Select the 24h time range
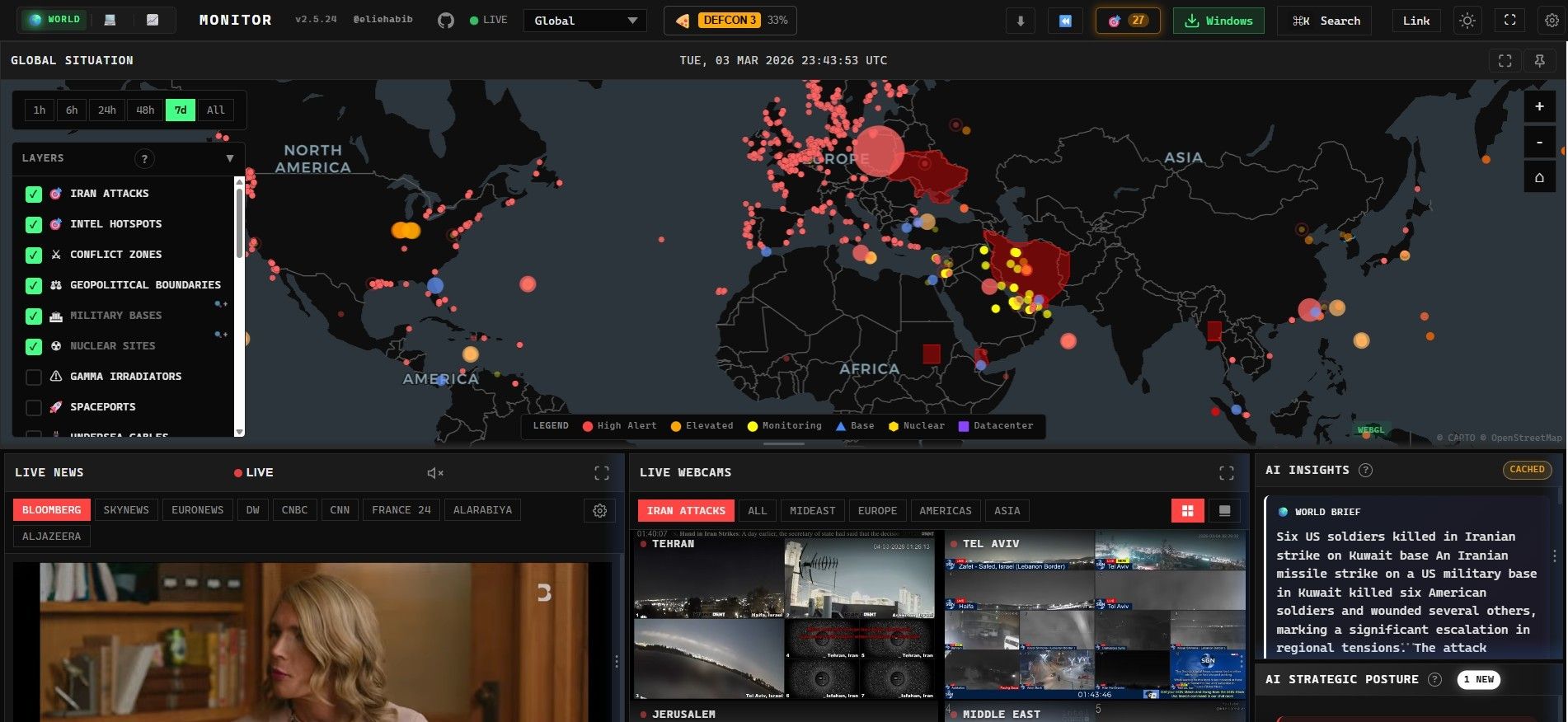Screen dimensions: 1568x722 (x=107, y=110)
